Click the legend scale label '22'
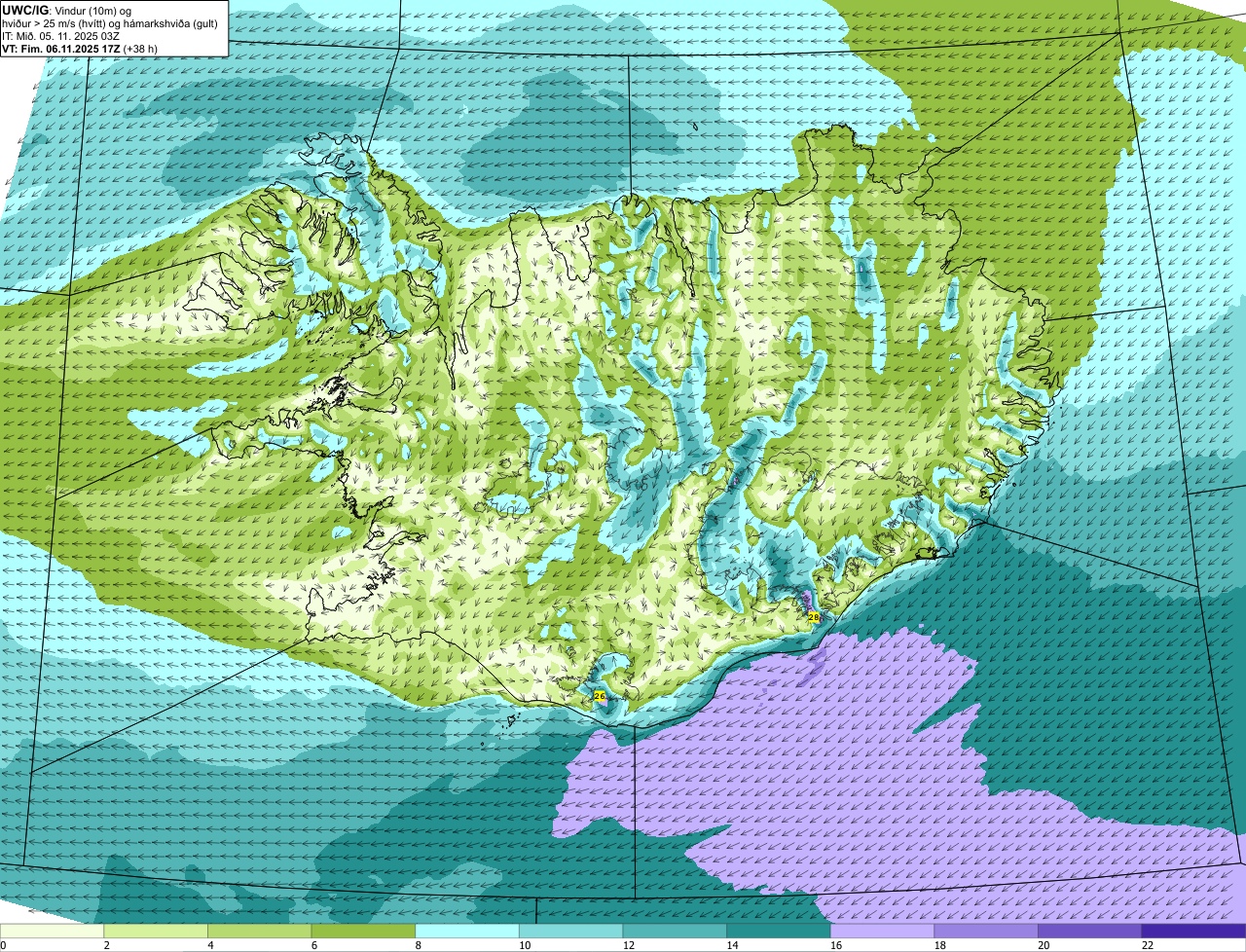This screenshot has height=952, width=1246. point(1148,945)
